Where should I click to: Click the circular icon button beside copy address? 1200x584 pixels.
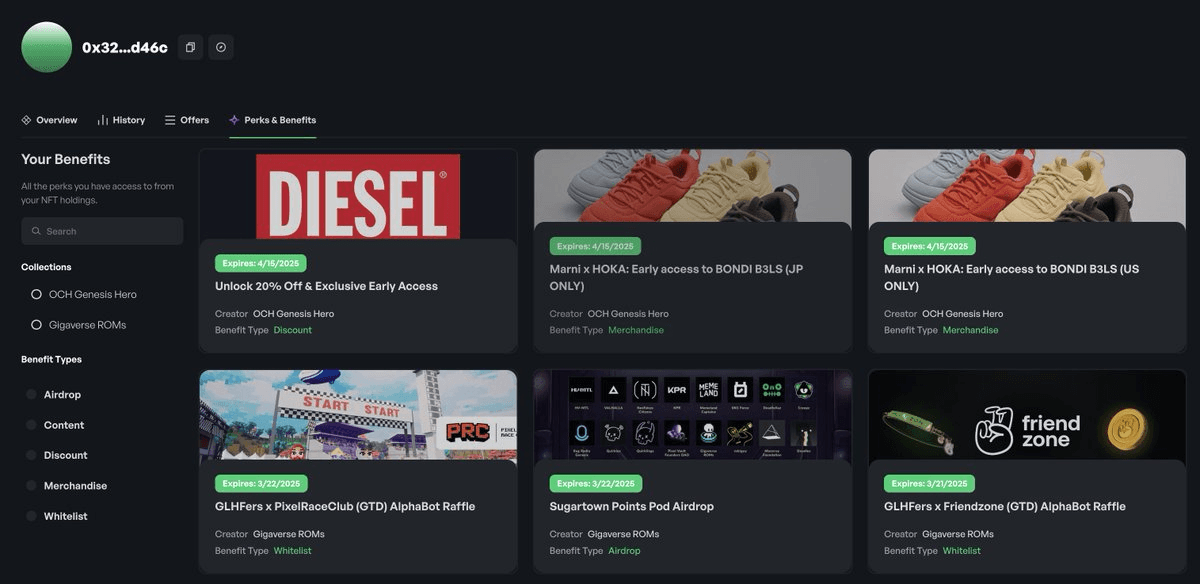(221, 47)
